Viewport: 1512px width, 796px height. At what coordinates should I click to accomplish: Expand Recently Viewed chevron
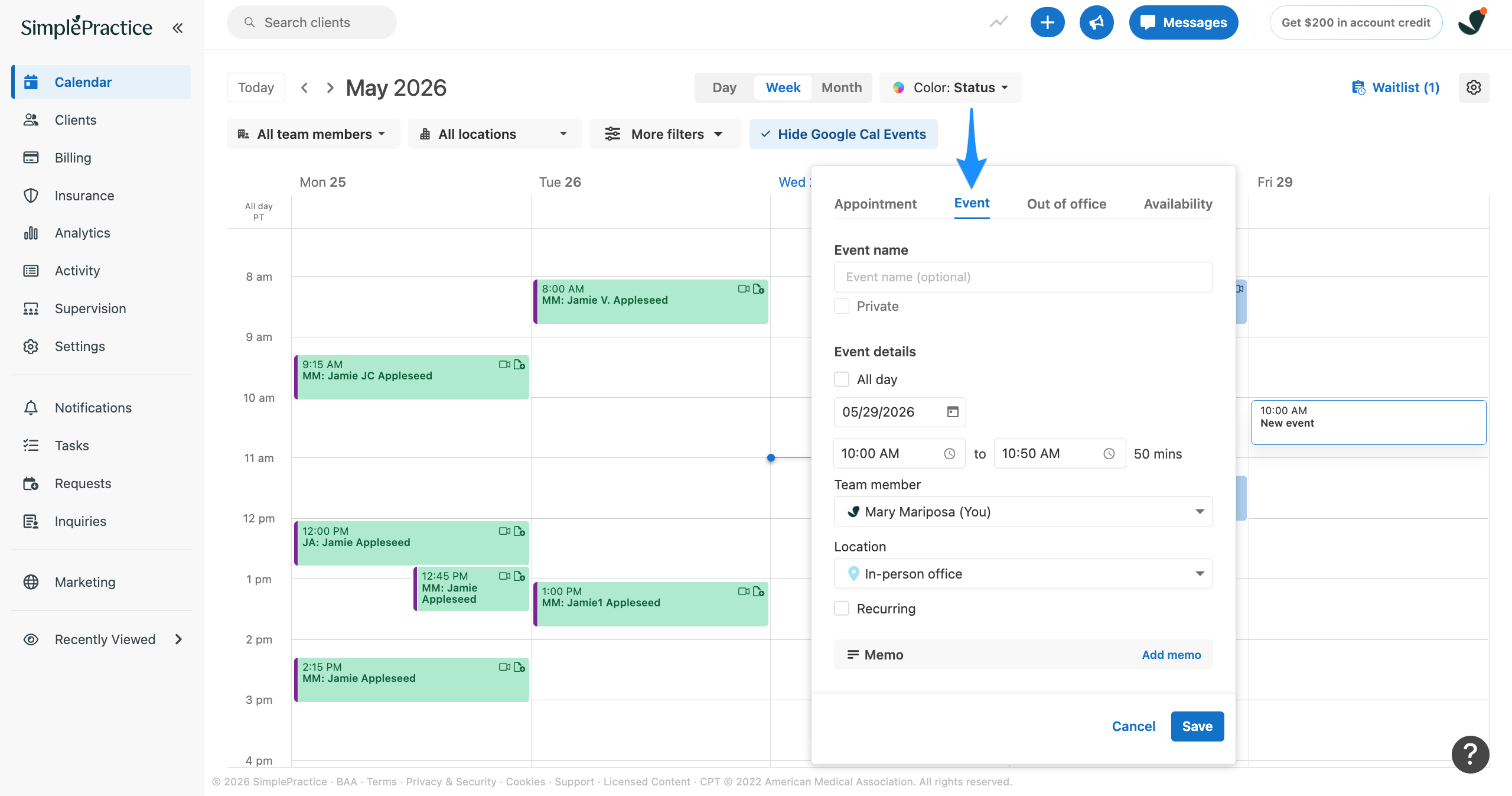[179, 639]
